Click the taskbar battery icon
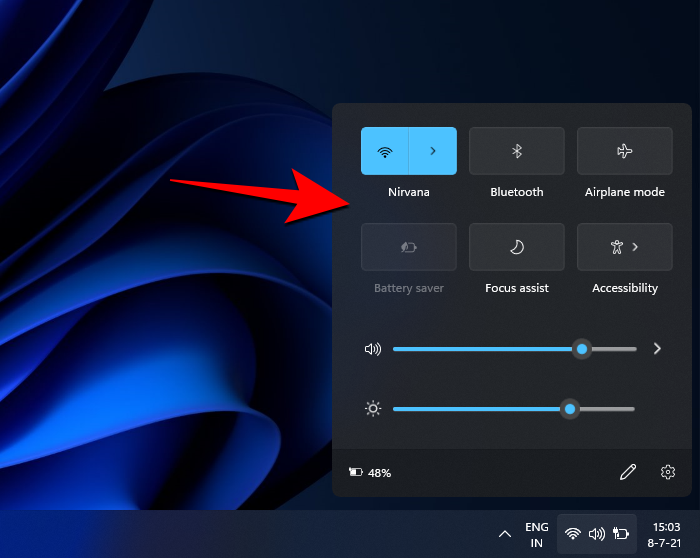The height and width of the screenshot is (558, 700). pyautogui.click(x=621, y=534)
